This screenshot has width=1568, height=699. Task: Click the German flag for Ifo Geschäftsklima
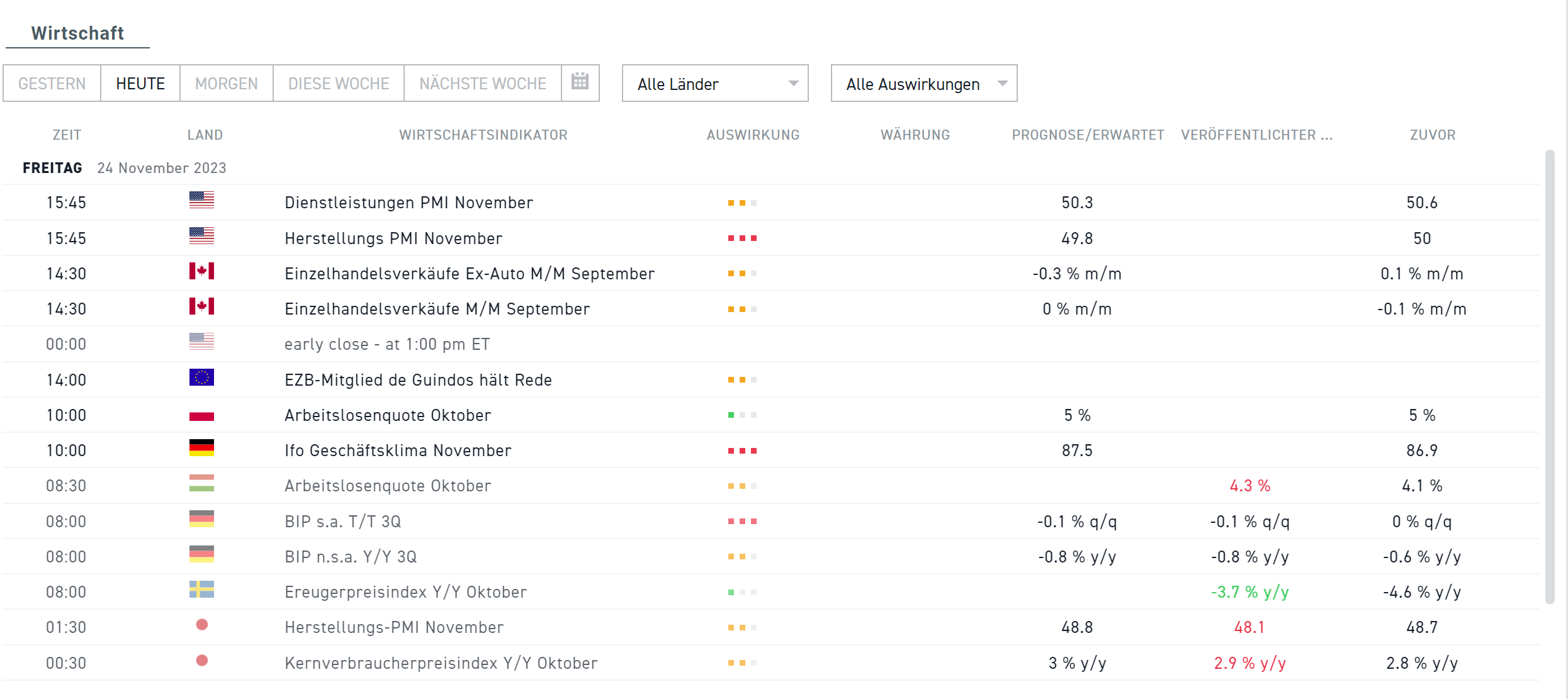(201, 449)
